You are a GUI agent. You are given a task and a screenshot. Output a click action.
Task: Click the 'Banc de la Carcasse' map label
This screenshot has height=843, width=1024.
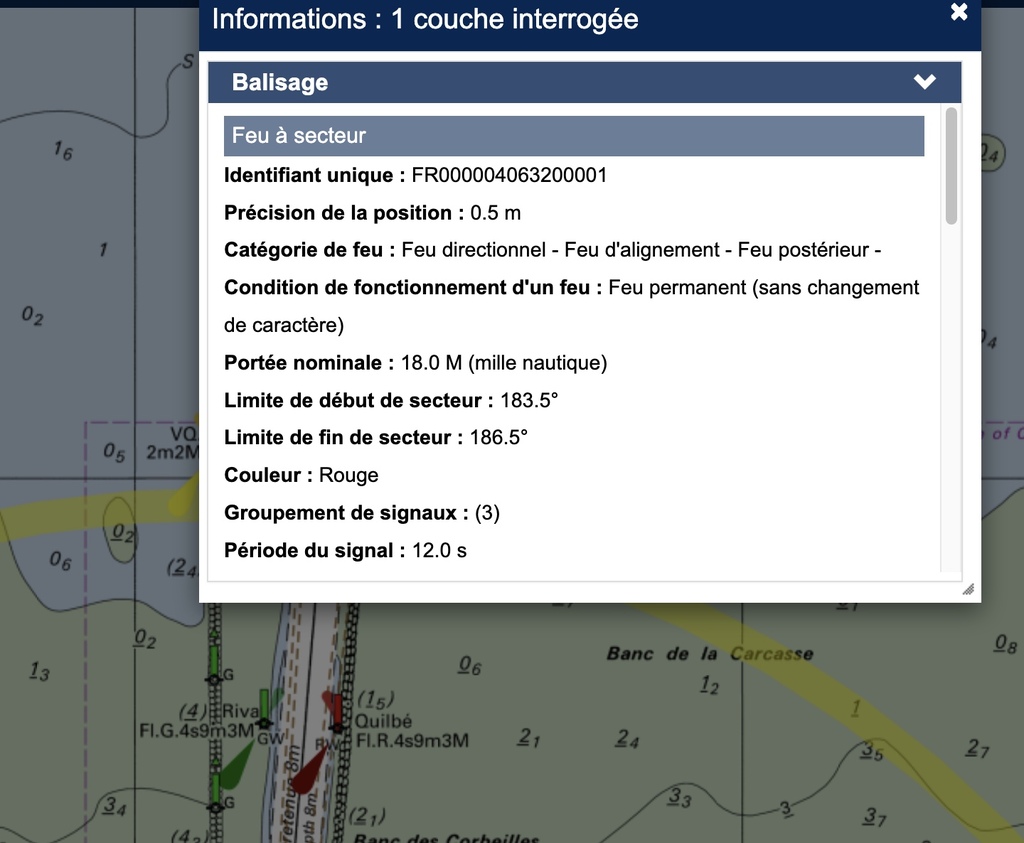click(709, 654)
